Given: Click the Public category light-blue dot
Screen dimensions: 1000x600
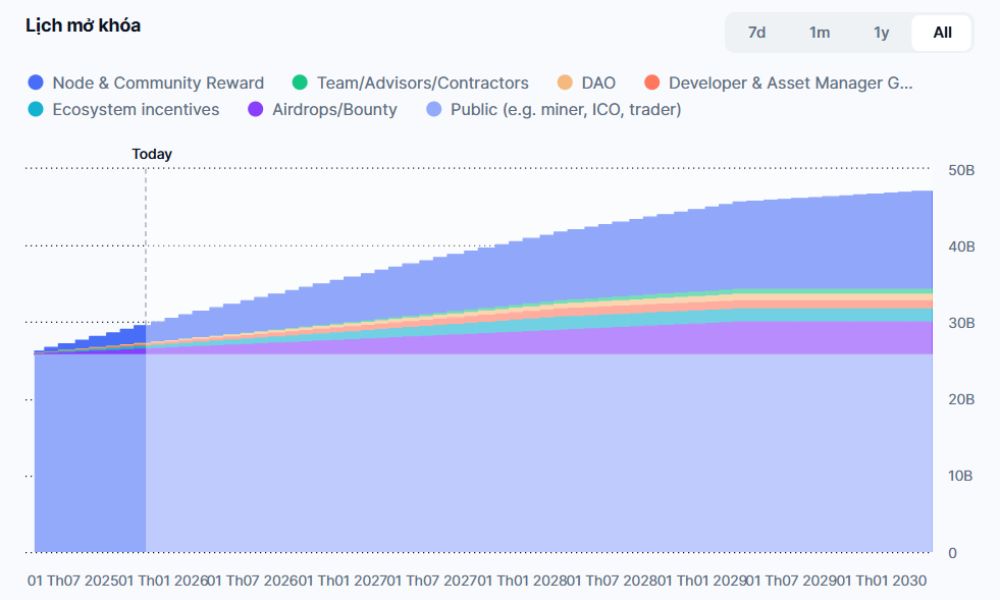Looking at the screenshot, I should (434, 110).
